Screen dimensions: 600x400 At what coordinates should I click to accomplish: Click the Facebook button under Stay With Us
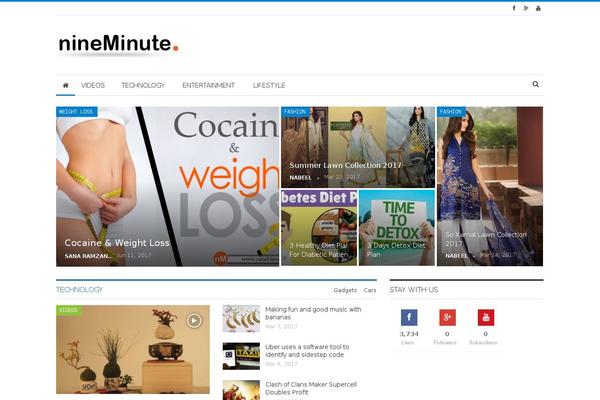tap(409, 317)
